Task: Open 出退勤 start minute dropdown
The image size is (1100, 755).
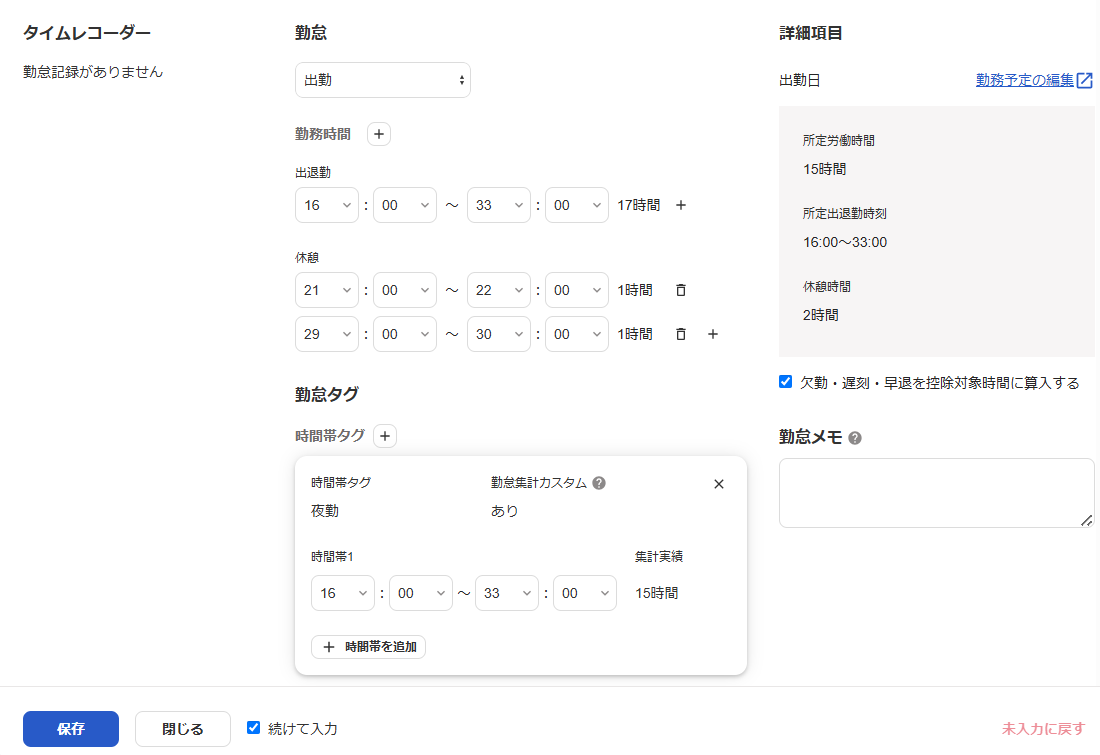Action: pos(405,205)
